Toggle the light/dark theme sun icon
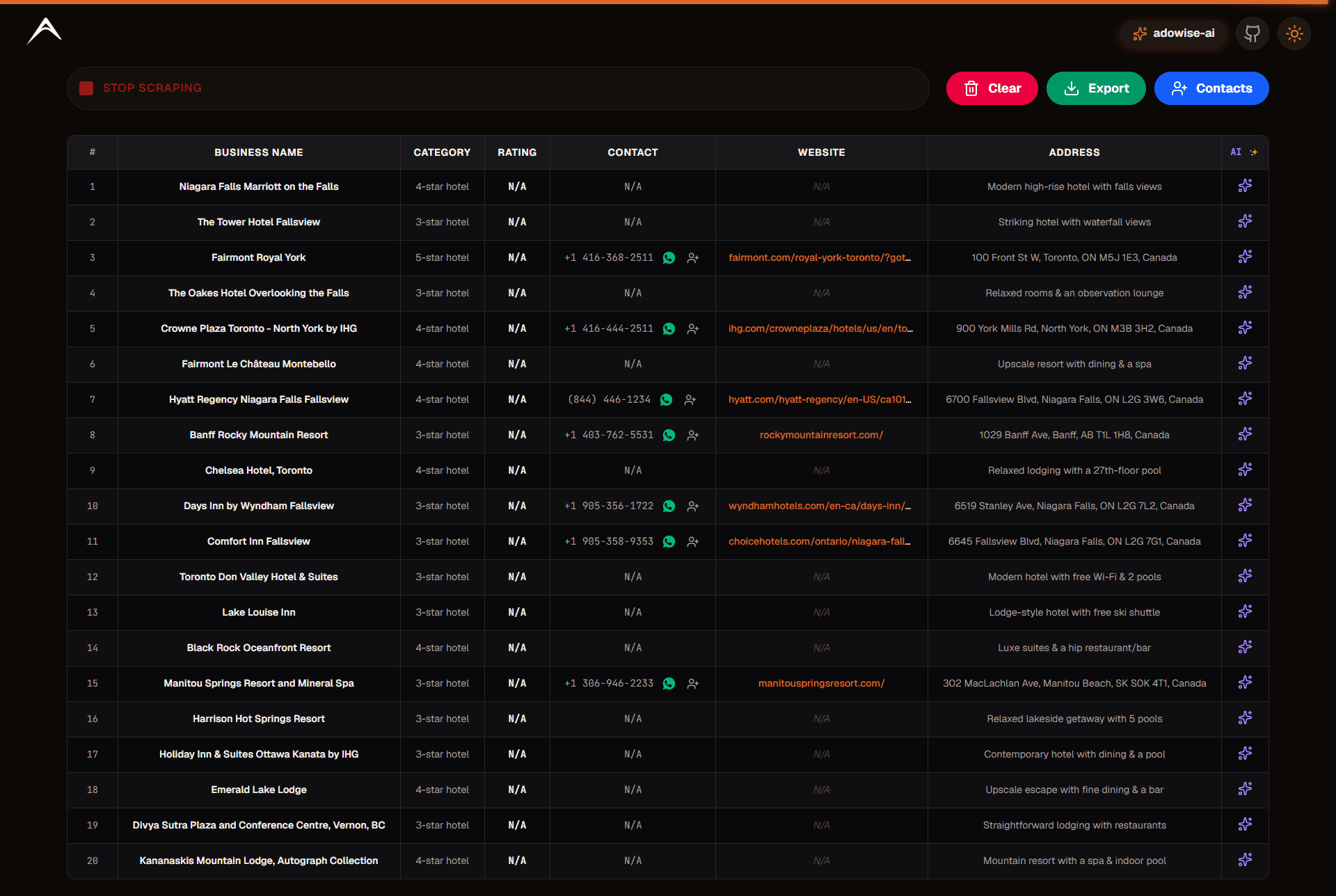1336x896 pixels. click(1294, 33)
